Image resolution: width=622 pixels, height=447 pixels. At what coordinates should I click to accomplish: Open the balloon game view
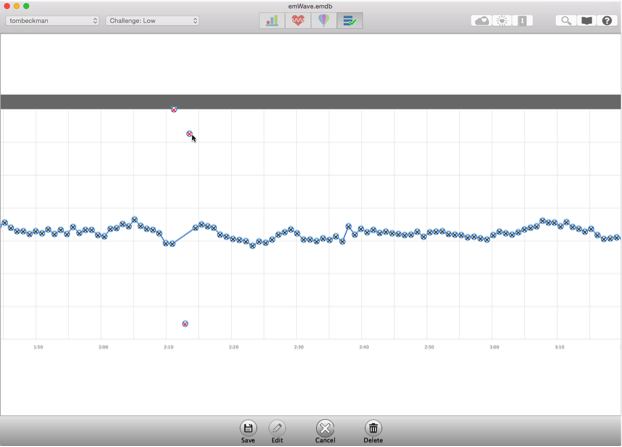click(323, 20)
